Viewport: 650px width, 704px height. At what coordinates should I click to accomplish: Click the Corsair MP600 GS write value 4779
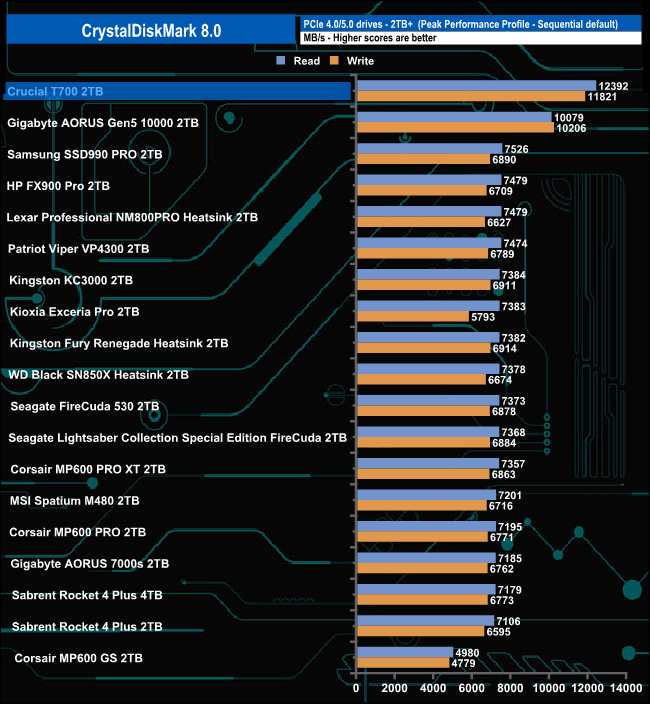click(463, 663)
